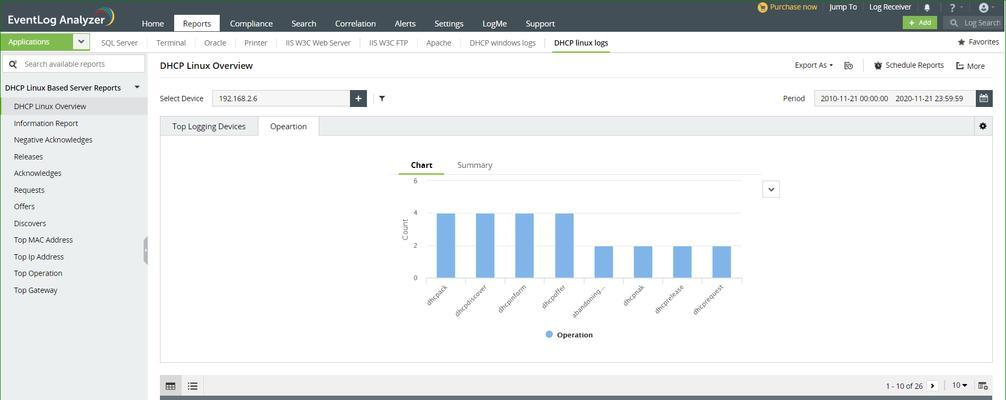The width and height of the screenshot is (1006, 400).
Task: Toggle the Operation legend series
Action: click(x=569, y=335)
